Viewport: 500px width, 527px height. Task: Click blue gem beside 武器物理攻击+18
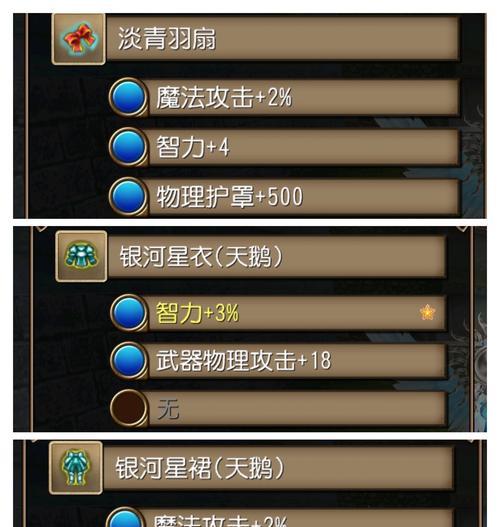pos(129,360)
